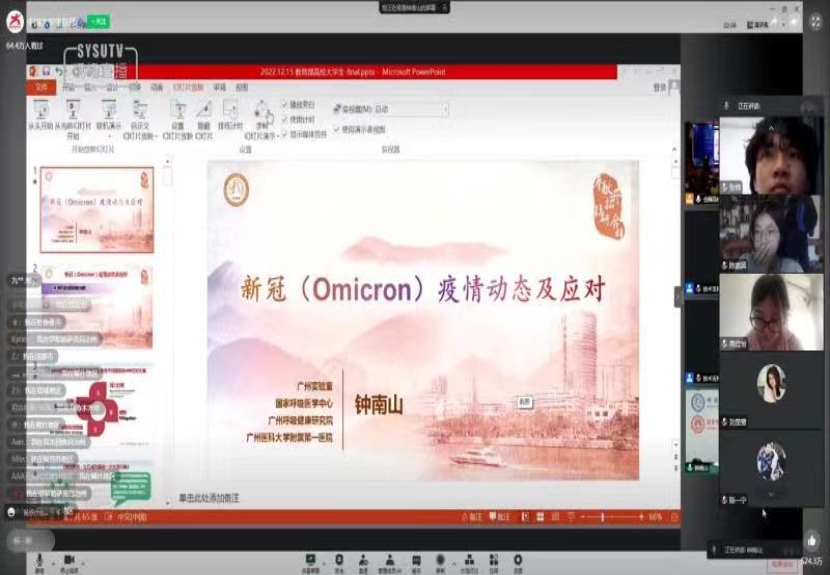The width and height of the screenshot is (830, 575).
Task: Click the notes area "单击此处添加备注"
Action: [209, 498]
